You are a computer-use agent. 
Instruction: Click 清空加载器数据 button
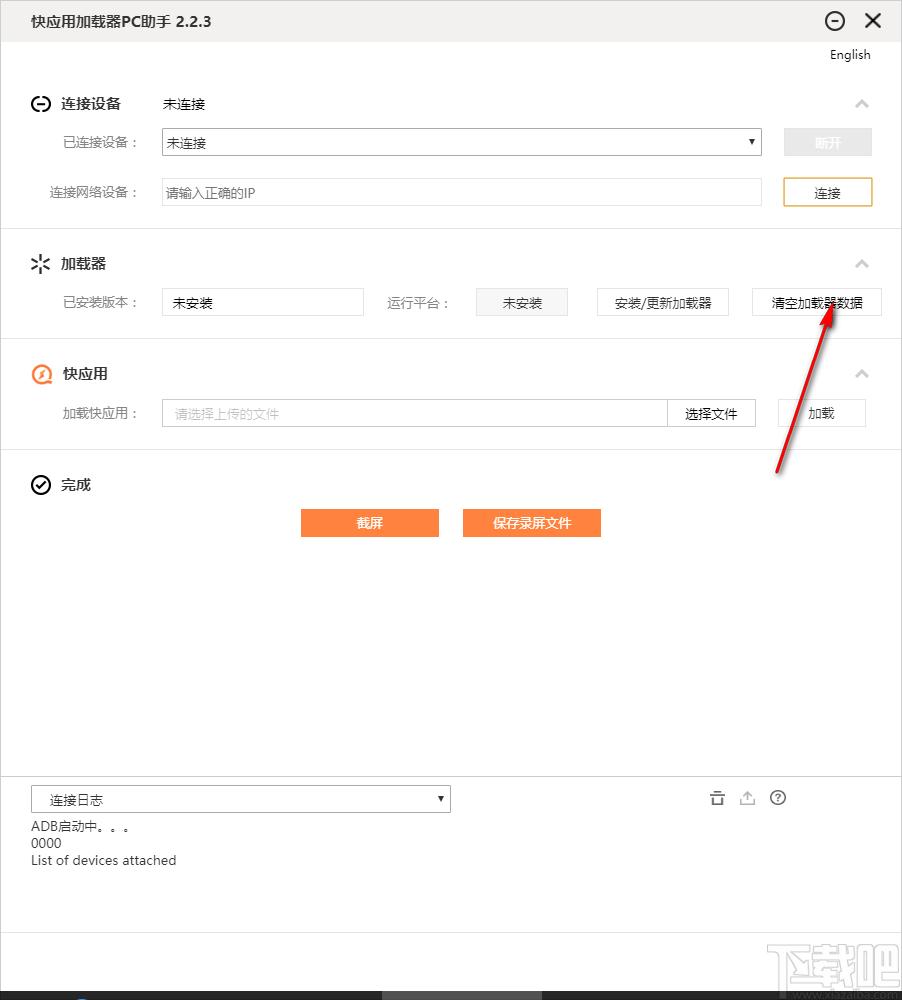point(817,303)
